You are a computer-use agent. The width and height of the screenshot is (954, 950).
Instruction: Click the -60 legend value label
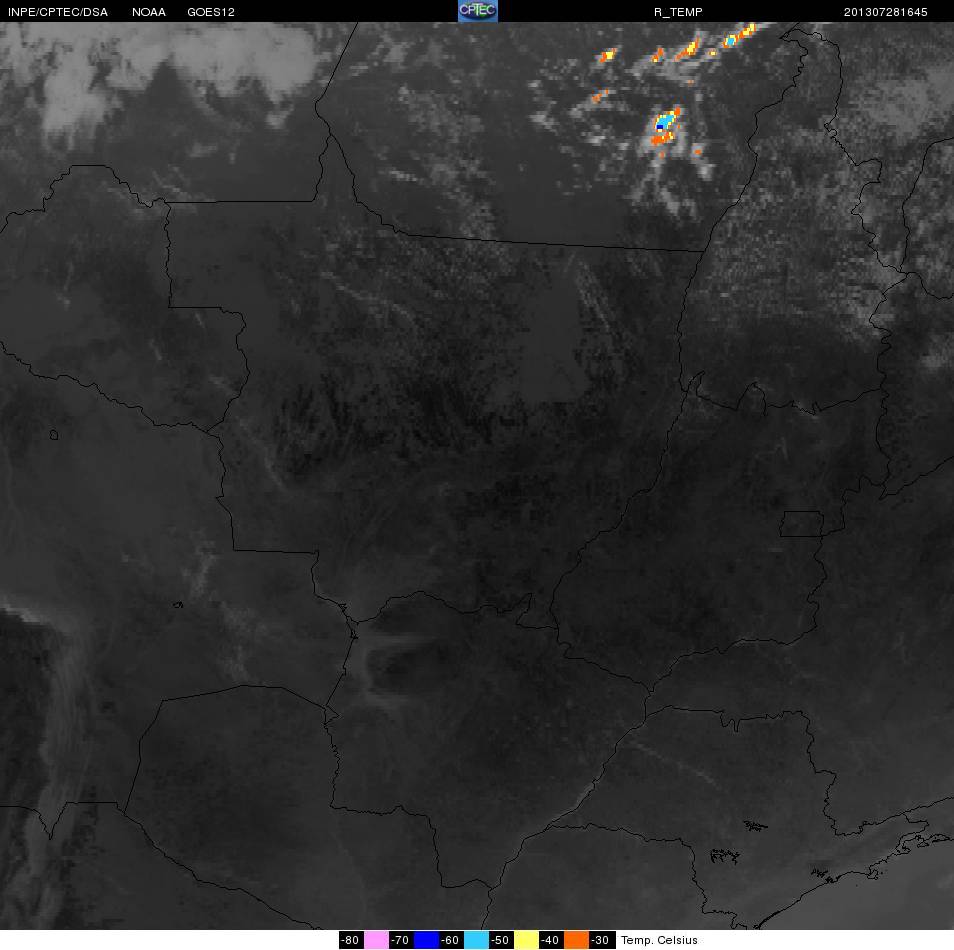tap(451, 940)
